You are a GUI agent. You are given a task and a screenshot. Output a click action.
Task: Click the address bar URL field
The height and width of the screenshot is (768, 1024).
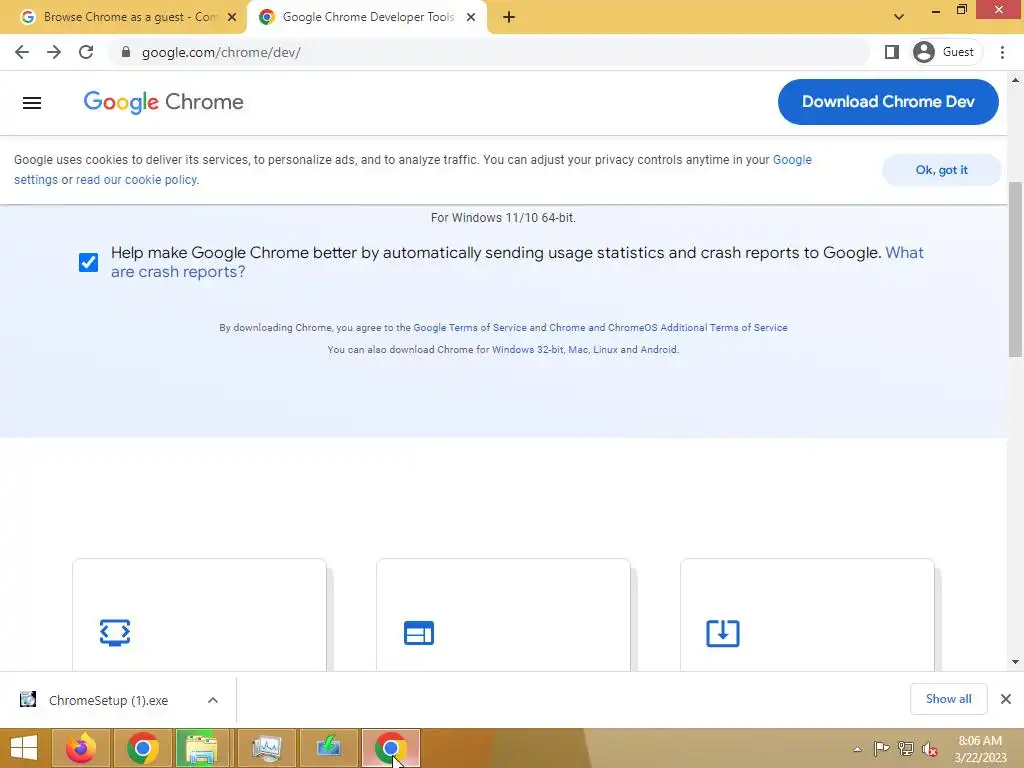pos(488,52)
